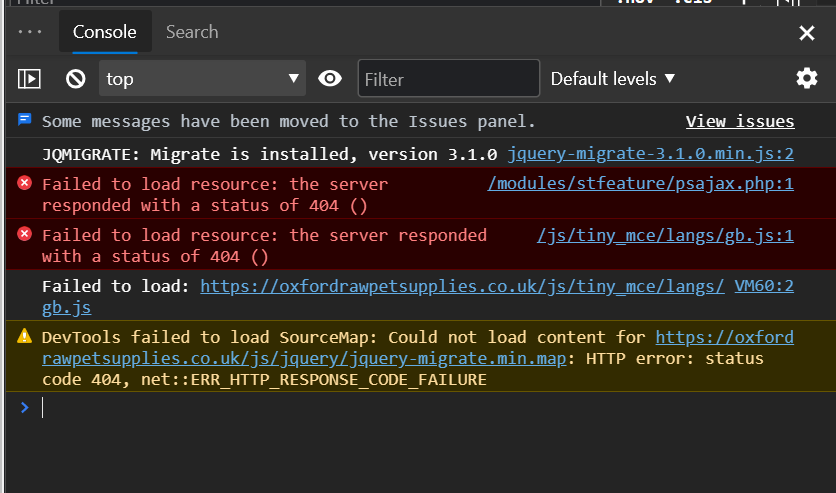Open the 'top' JavaScript context dropdown
This screenshot has height=493, width=836.
(202, 78)
